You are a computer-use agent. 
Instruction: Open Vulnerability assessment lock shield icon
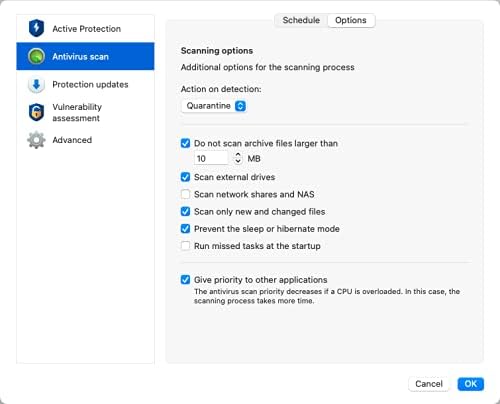pyautogui.click(x=36, y=112)
